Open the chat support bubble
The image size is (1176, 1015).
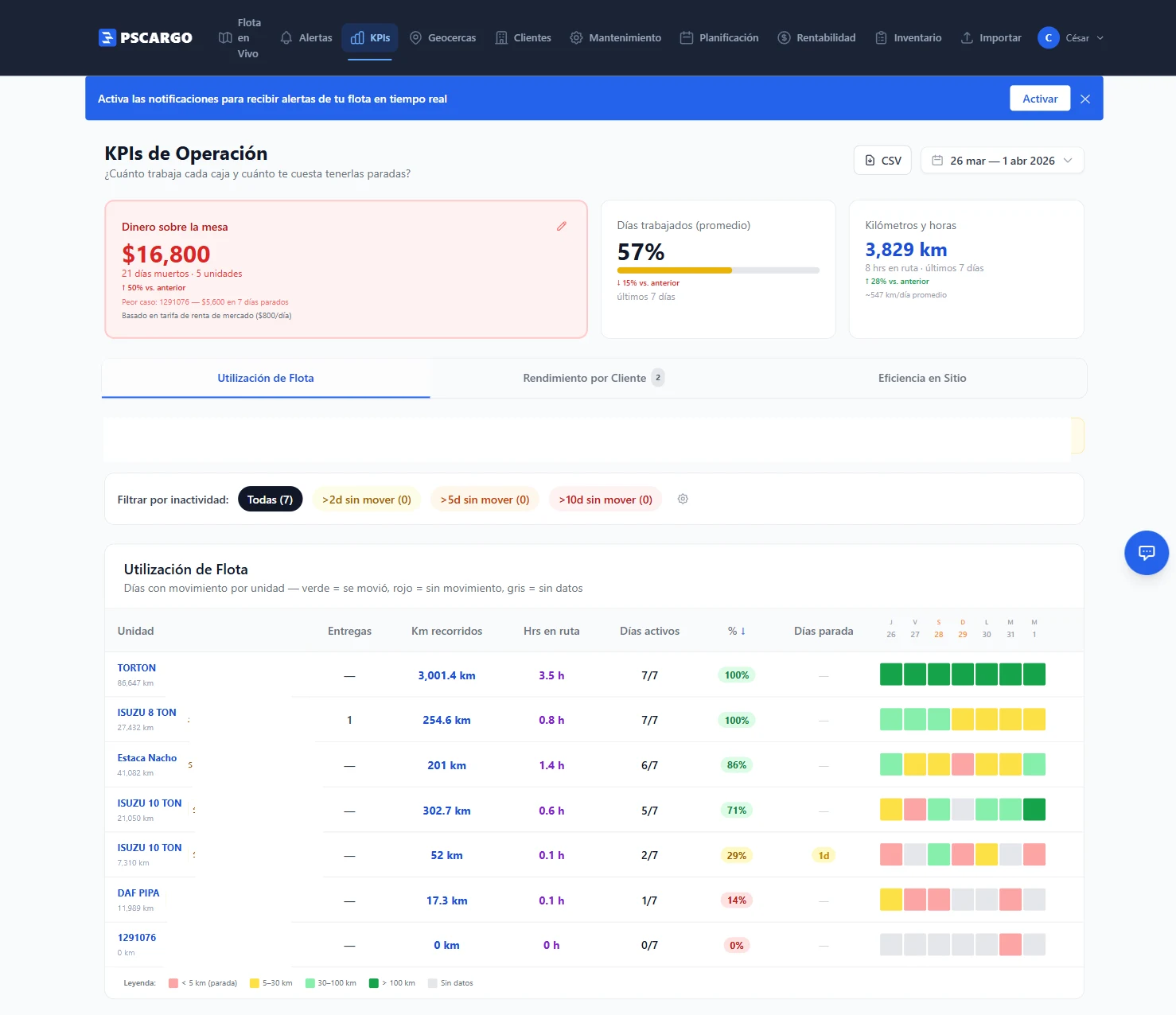pos(1146,553)
